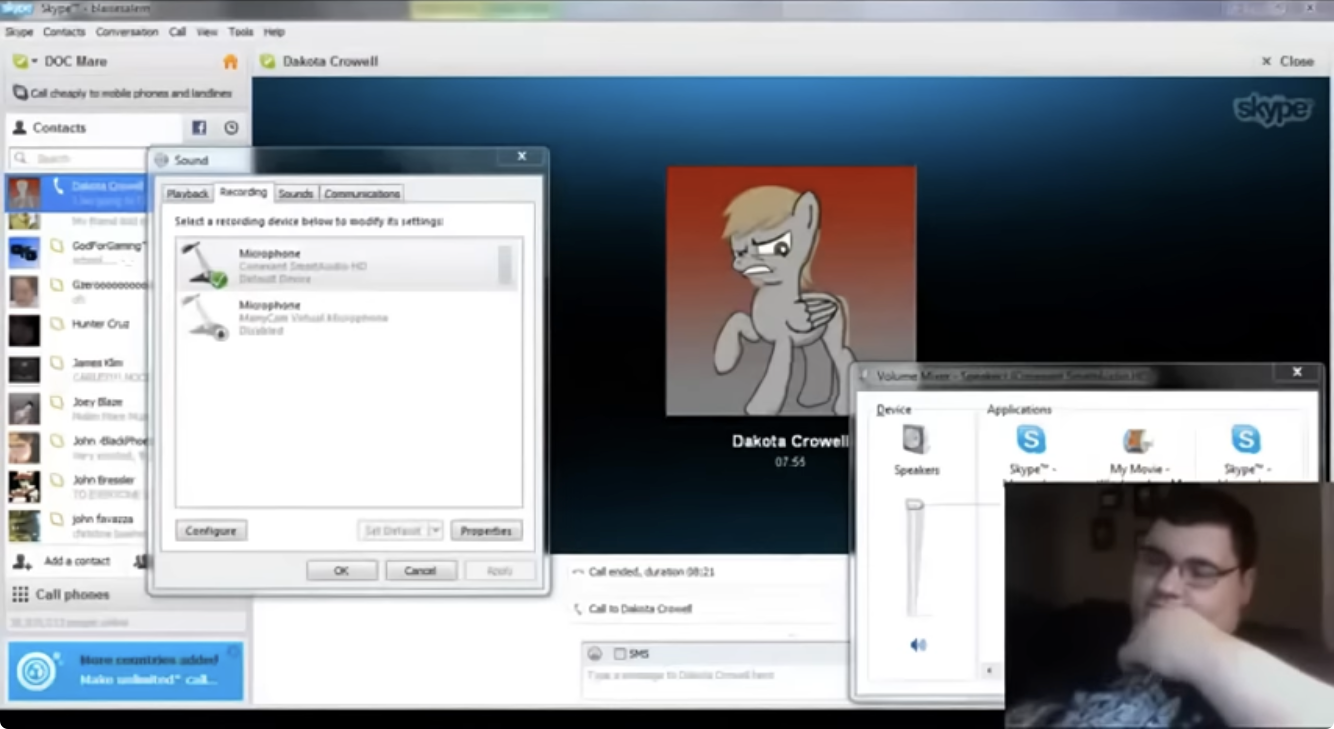This screenshot has width=1334, height=729.
Task: Click the Apply button in Sound dialog
Action: tap(499, 571)
